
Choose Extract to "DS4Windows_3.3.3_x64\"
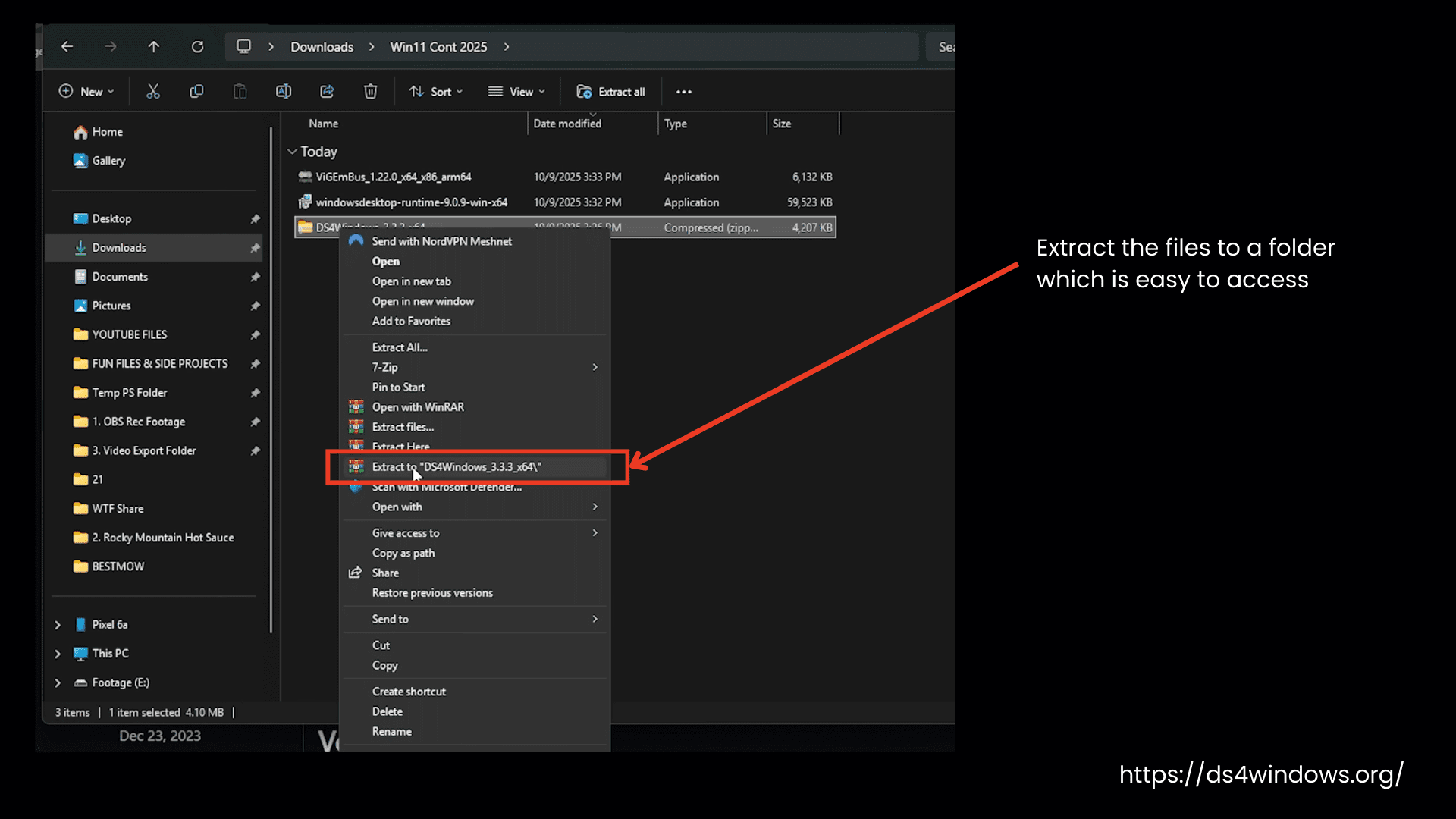[x=475, y=467]
